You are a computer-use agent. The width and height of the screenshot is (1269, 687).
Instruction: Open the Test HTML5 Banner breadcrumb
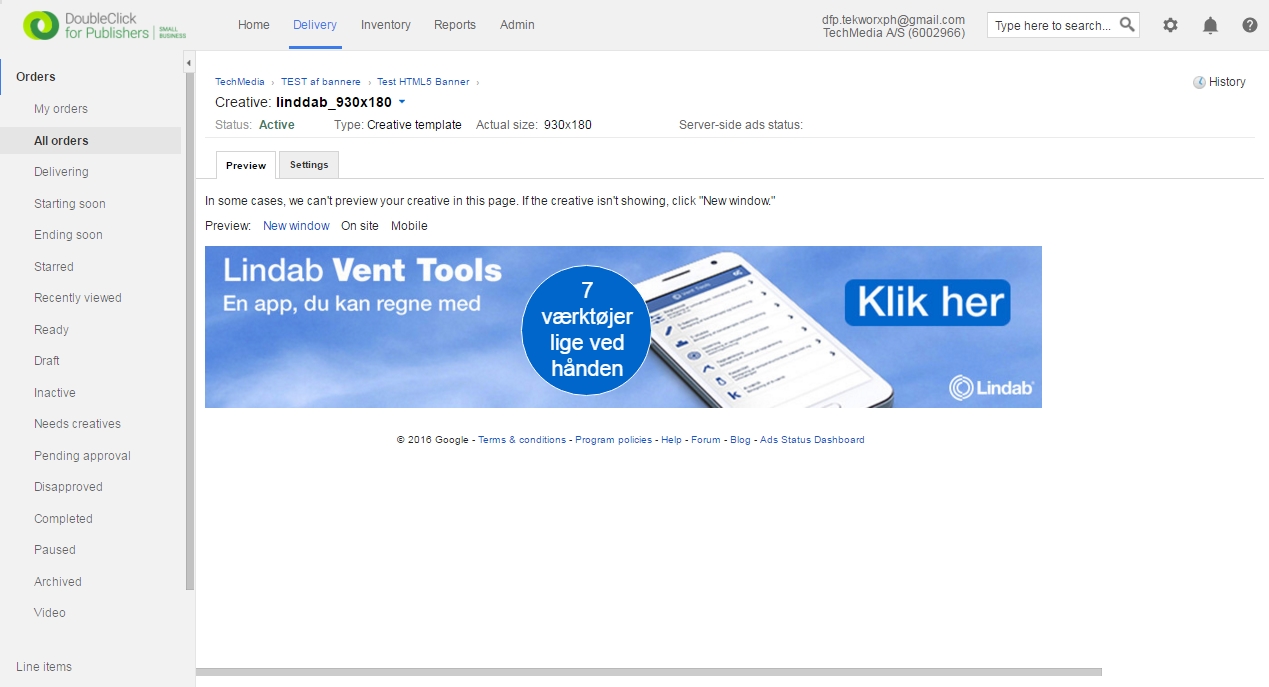423,82
